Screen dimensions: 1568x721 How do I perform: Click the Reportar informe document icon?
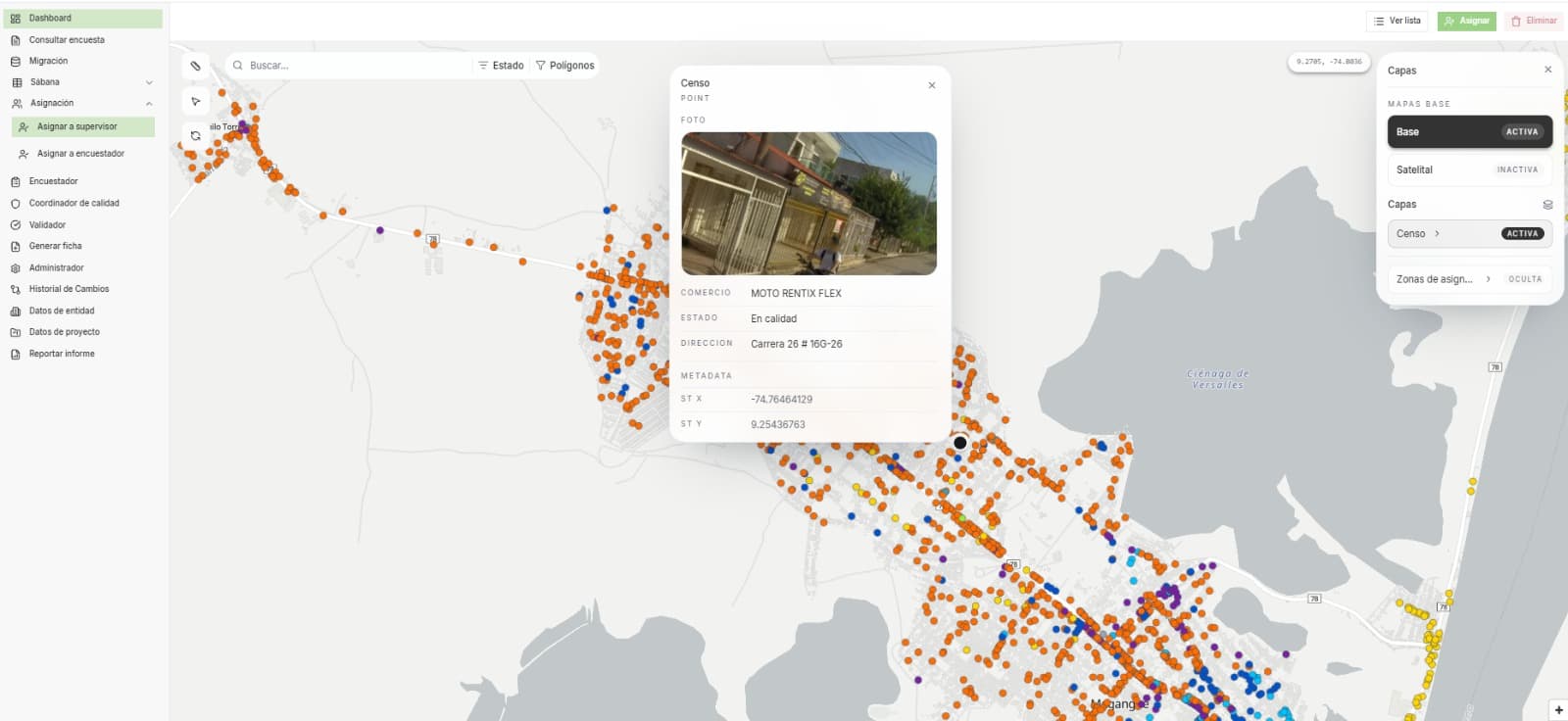tap(16, 355)
